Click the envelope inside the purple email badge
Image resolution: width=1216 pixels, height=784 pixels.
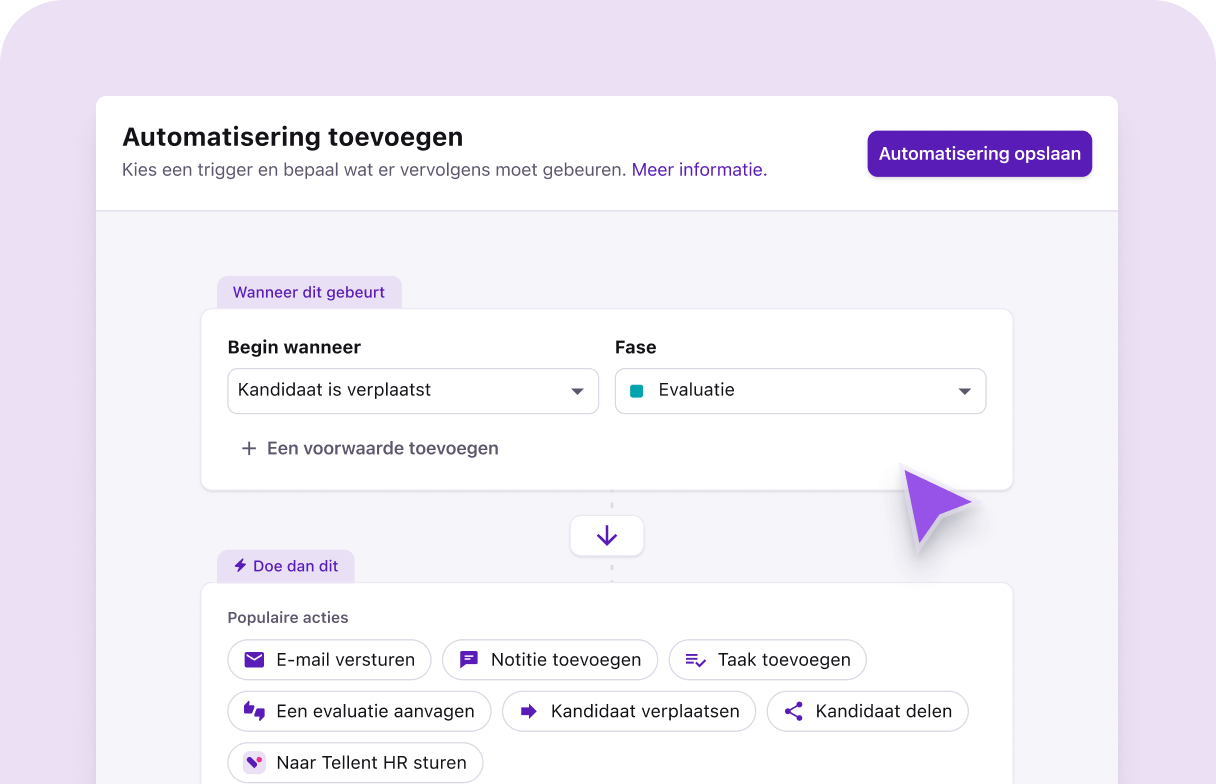click(x=252, y=659)
